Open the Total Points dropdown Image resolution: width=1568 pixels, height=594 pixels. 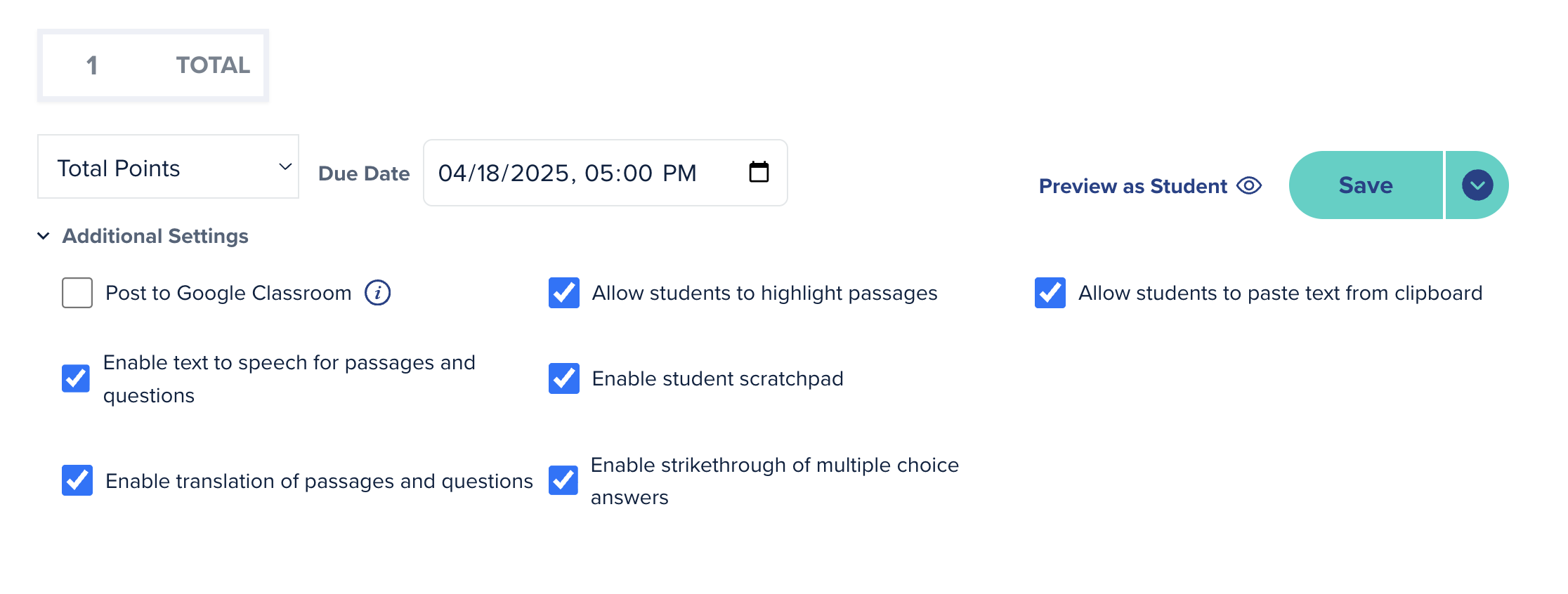coord(168,166)
